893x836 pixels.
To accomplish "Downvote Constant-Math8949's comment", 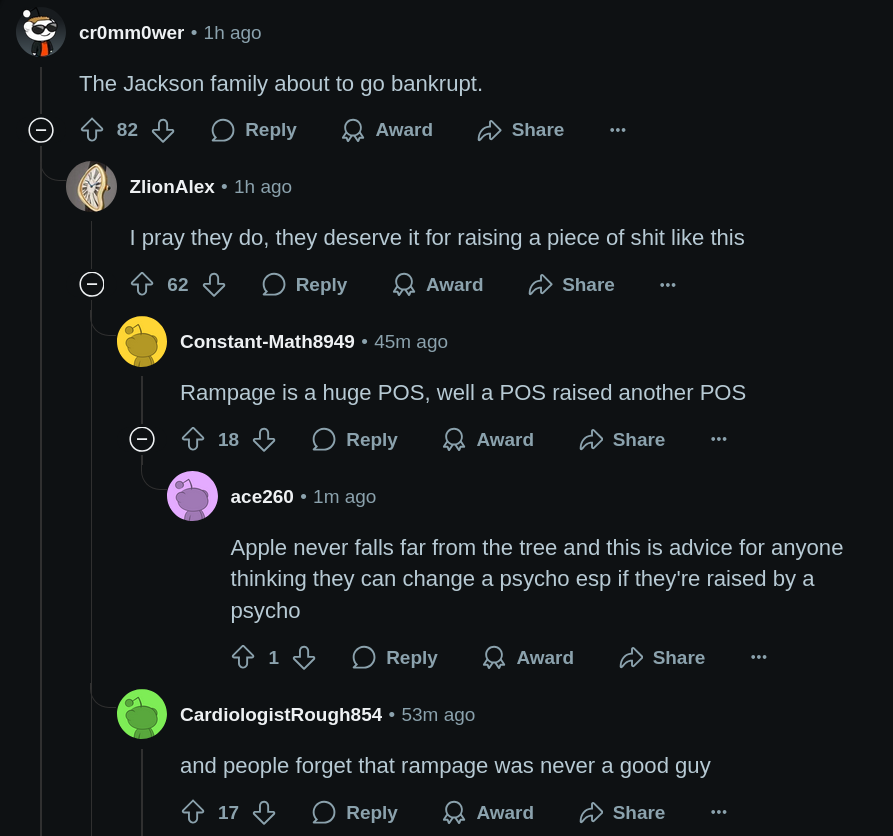I will click(264, 439).
